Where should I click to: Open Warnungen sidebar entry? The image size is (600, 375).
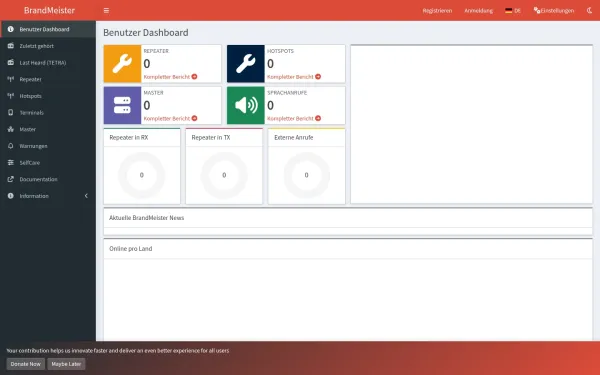pyautogui.click(x=48, y=146)
